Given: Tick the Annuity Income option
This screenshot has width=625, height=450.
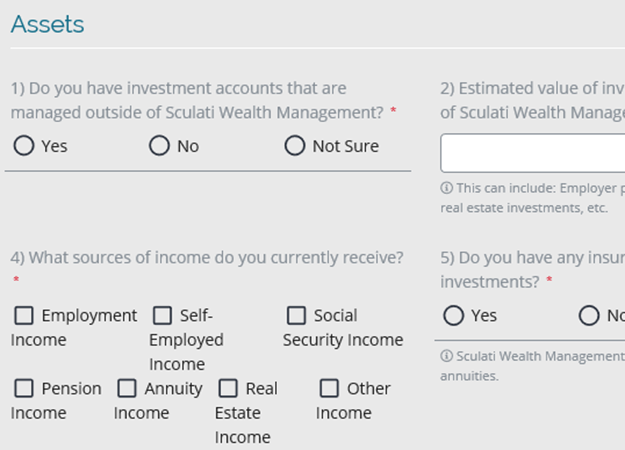Looking at the screenshot, I should [x=127, y=388].
